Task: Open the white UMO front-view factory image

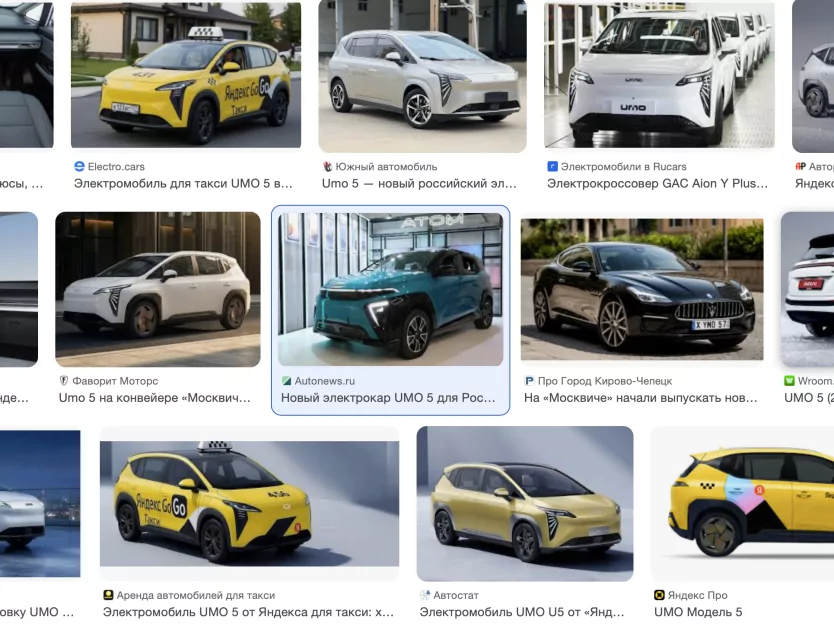Action: click(659, 75)
